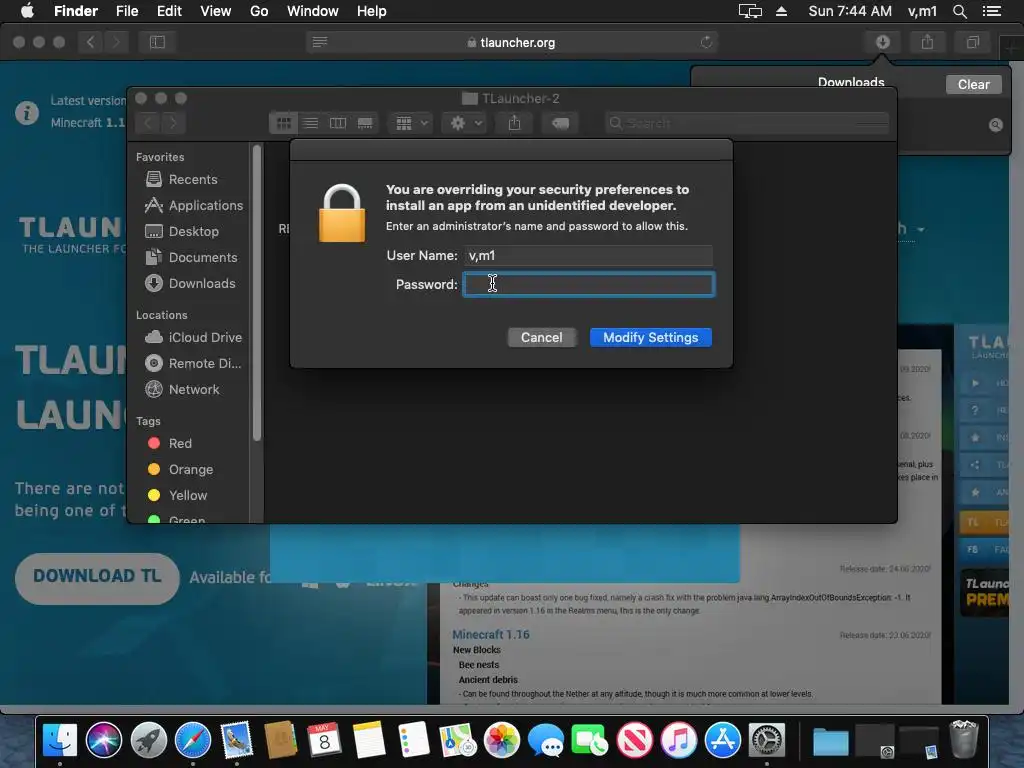Cancel the security override dialog
This screenshot has height=768, width=1024.
tap(541, 338)
